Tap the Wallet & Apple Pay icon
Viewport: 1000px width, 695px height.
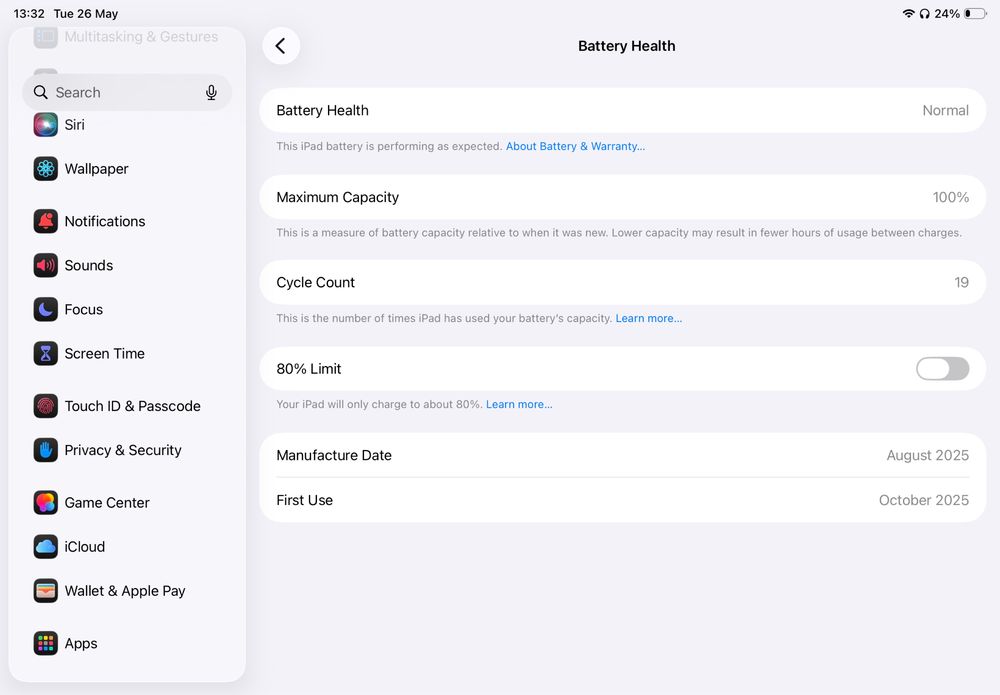coord(45,591)
